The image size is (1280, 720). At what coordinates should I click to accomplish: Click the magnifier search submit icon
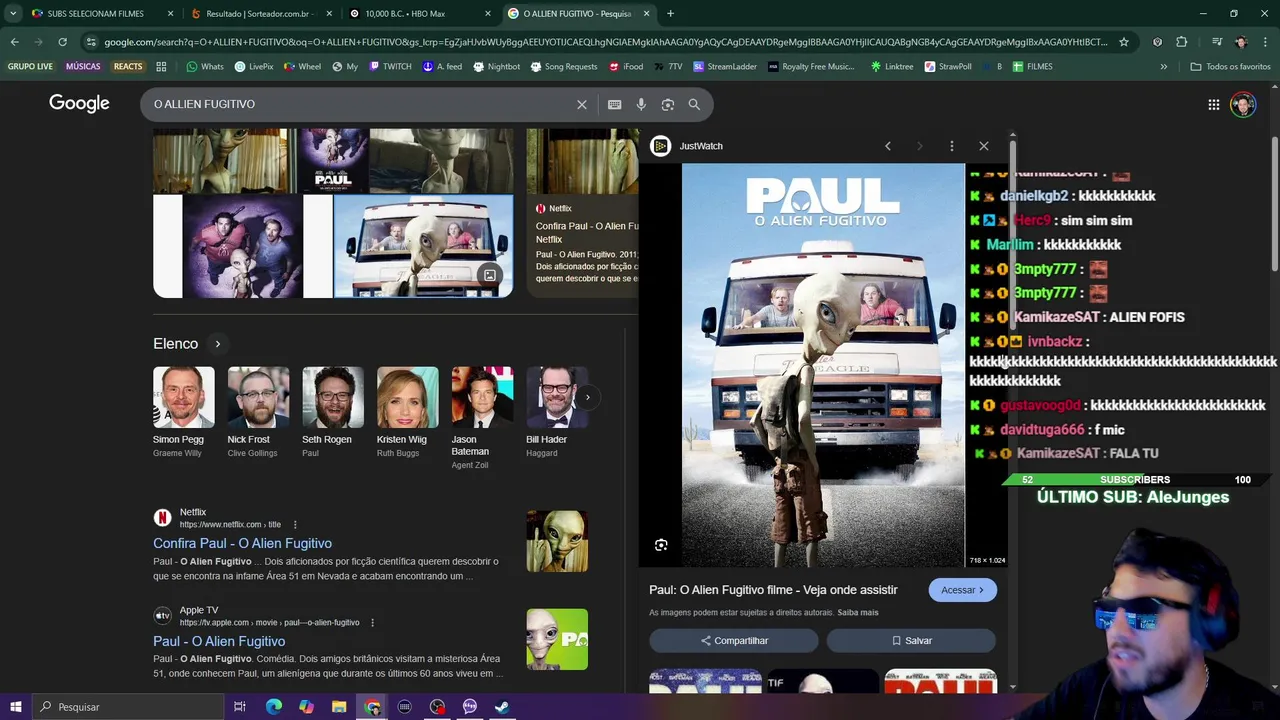pos(694,104)
